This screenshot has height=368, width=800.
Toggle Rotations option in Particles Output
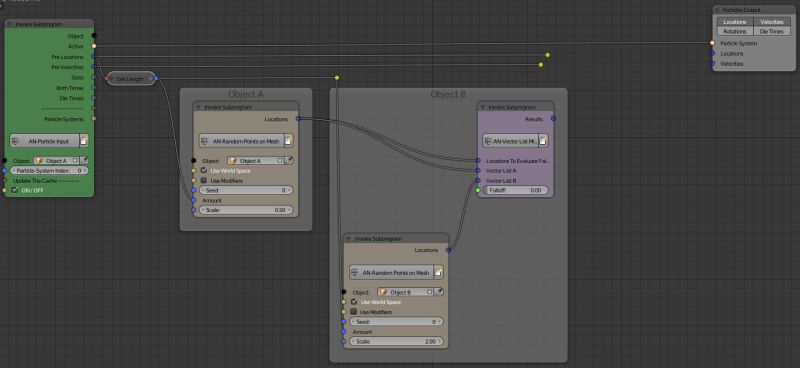pyautogui.click(x=735, y=31)
